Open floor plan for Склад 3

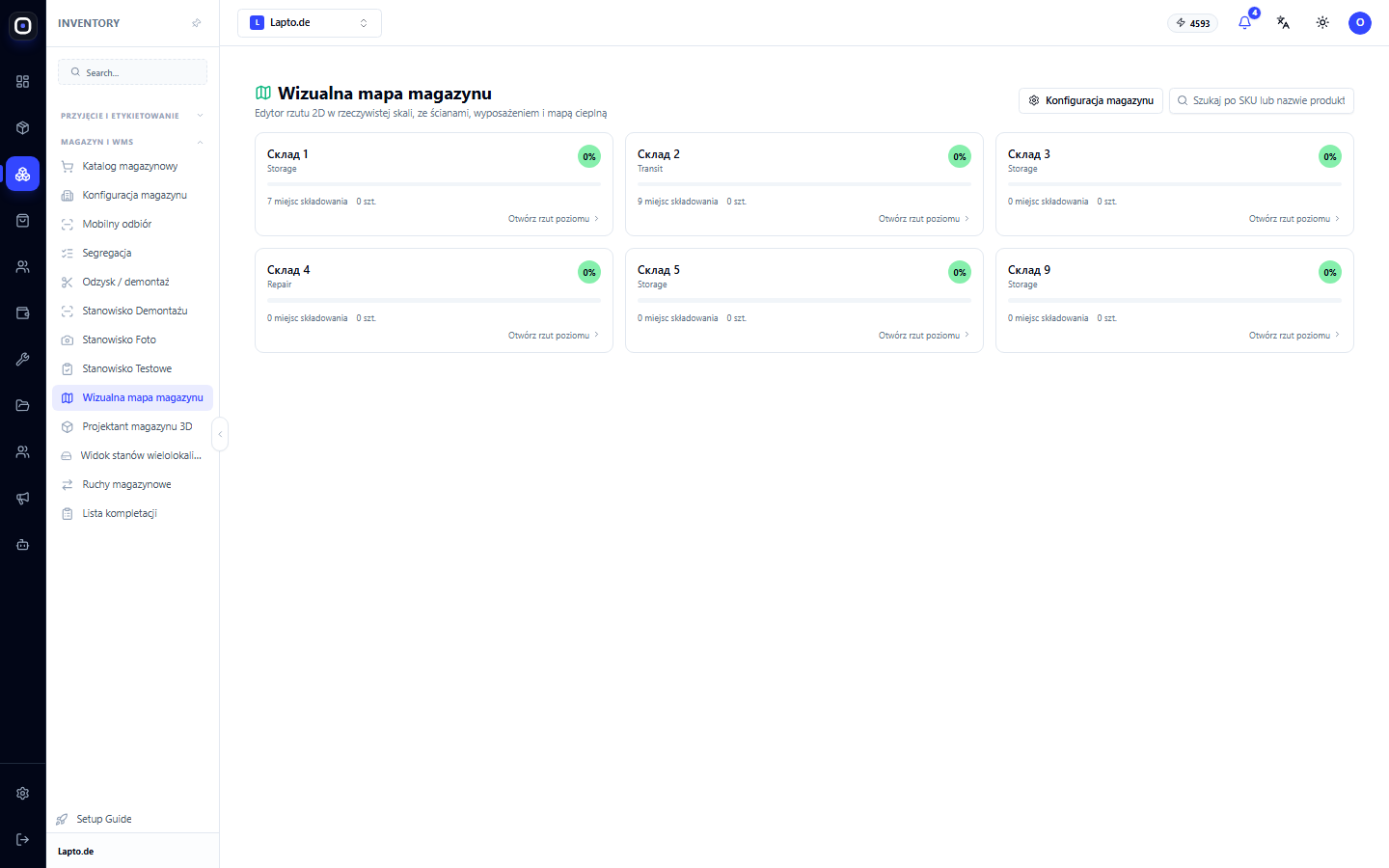pos(1294,219)
